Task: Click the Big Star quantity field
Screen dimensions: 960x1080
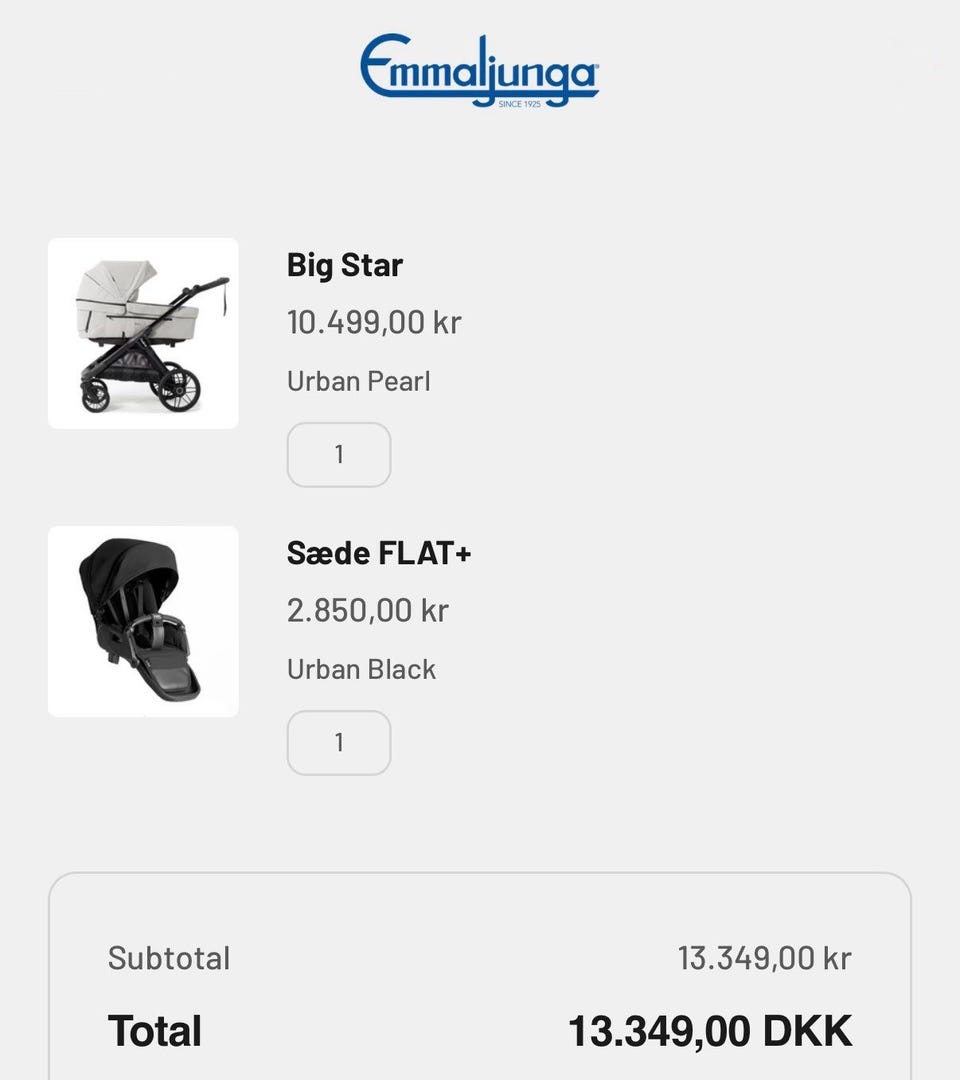Action: [x=339, y=455]
